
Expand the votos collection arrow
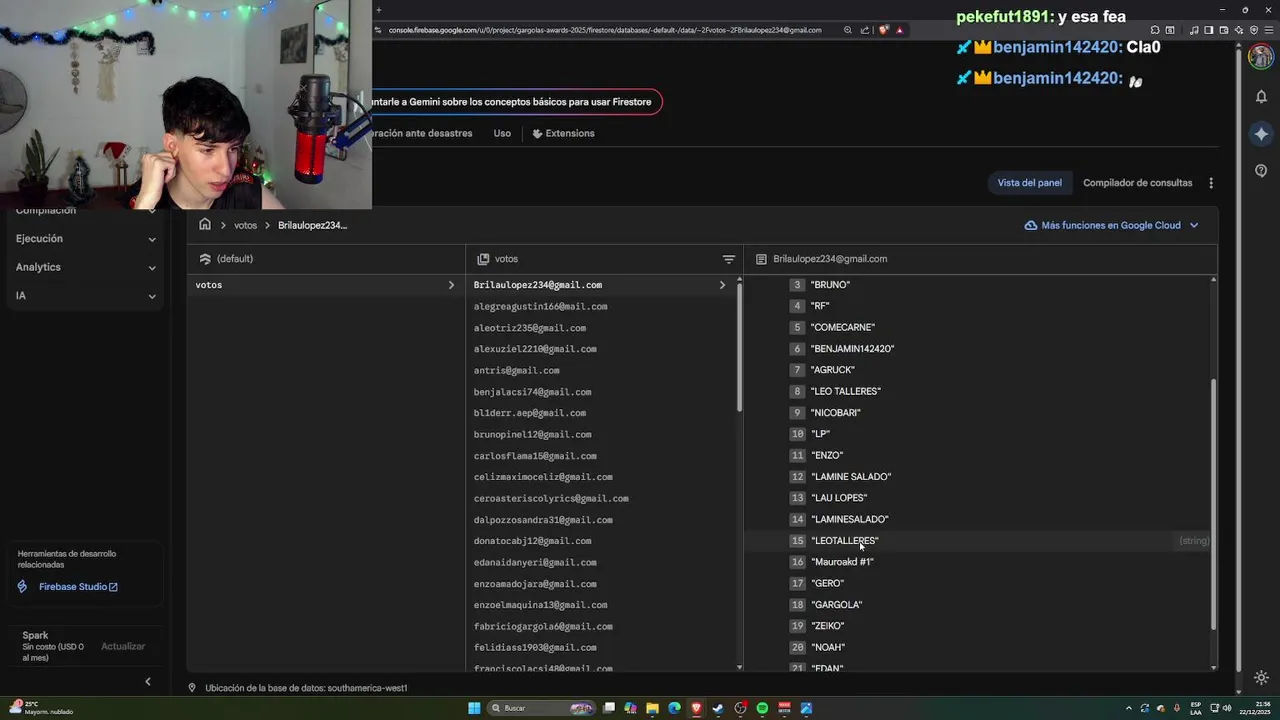click(451, 285)
